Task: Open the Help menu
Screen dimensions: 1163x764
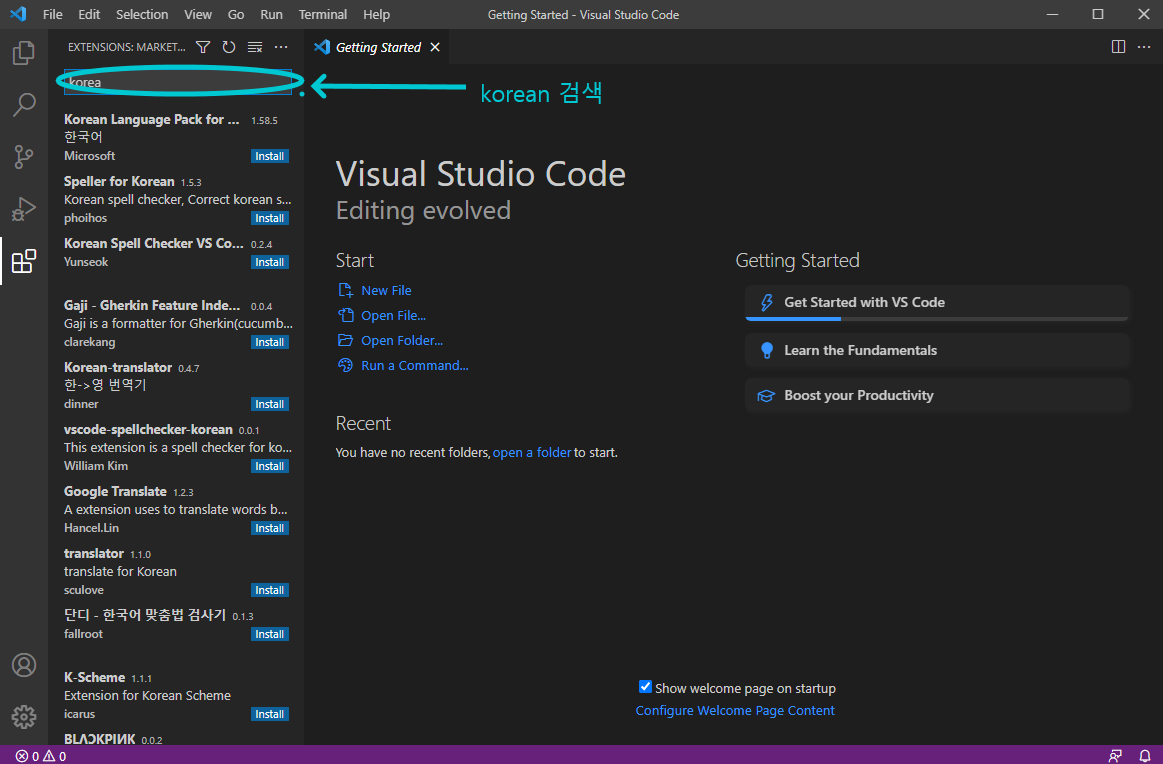Action: point(376,14)
